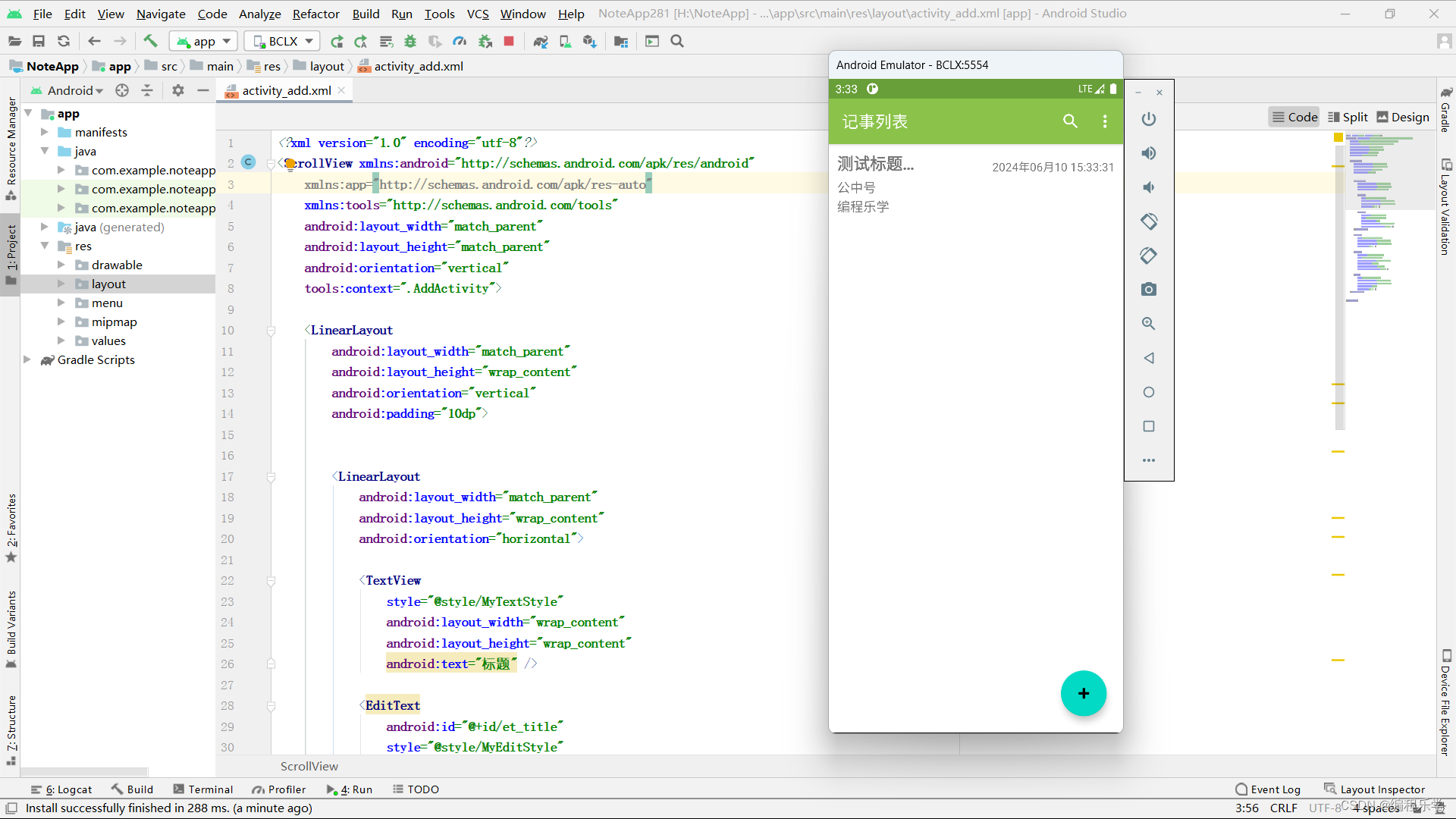This screenshot has width=1456, height=819.
Task: Toggle fold marker at LinearLayout line 10
Action: coord(271,331)
